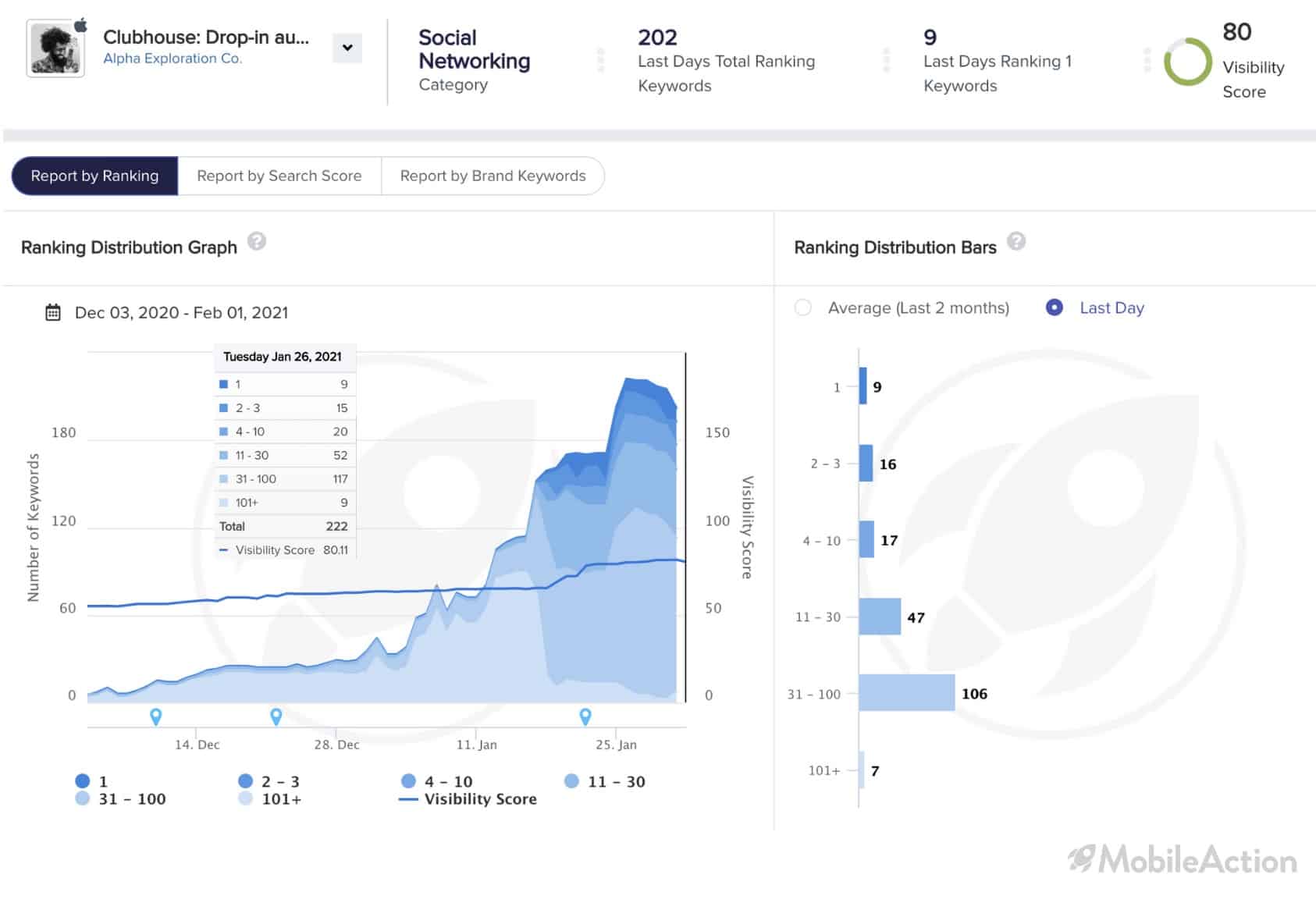This screenshot has width=1316, height=910.
Task: Click the calendar icon by date range
Action: (x=53, y=313)
